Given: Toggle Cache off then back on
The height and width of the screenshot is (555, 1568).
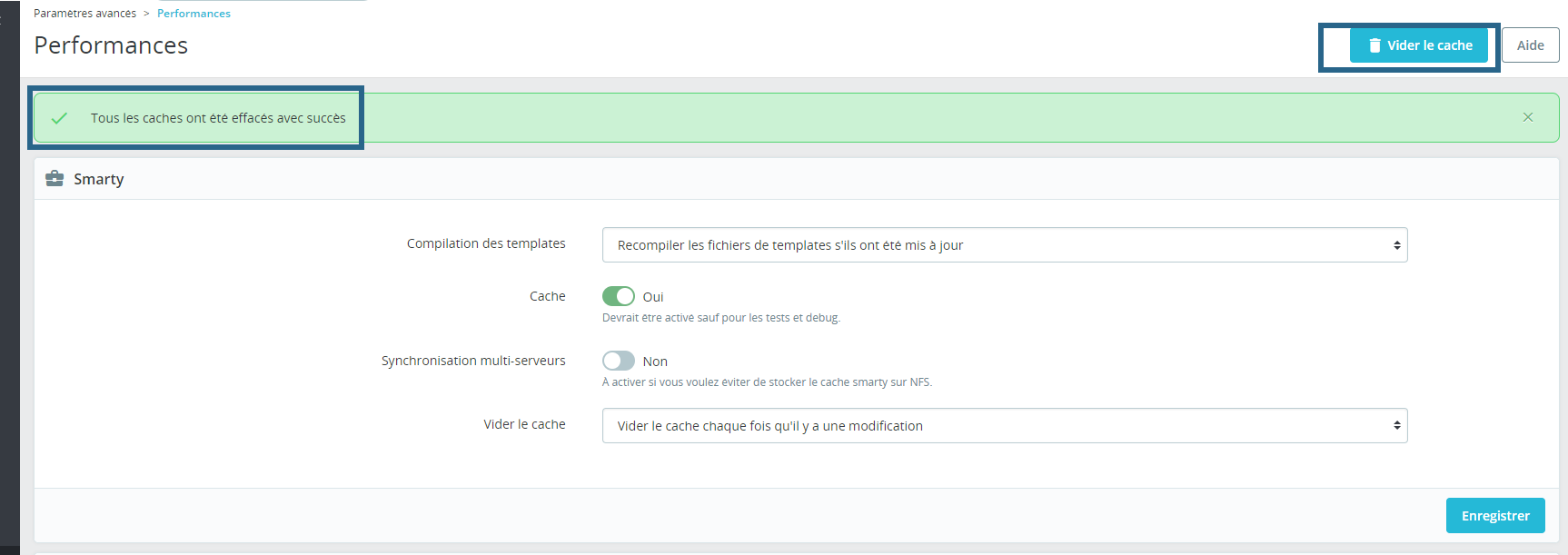Looking at the screenshot, I should (x=619, y=296).
